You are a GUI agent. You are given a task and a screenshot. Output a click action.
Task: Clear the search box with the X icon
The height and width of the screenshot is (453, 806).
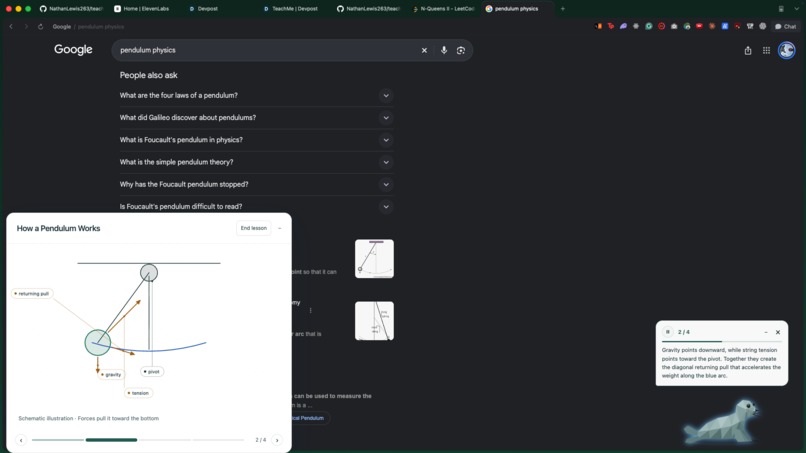424,50
